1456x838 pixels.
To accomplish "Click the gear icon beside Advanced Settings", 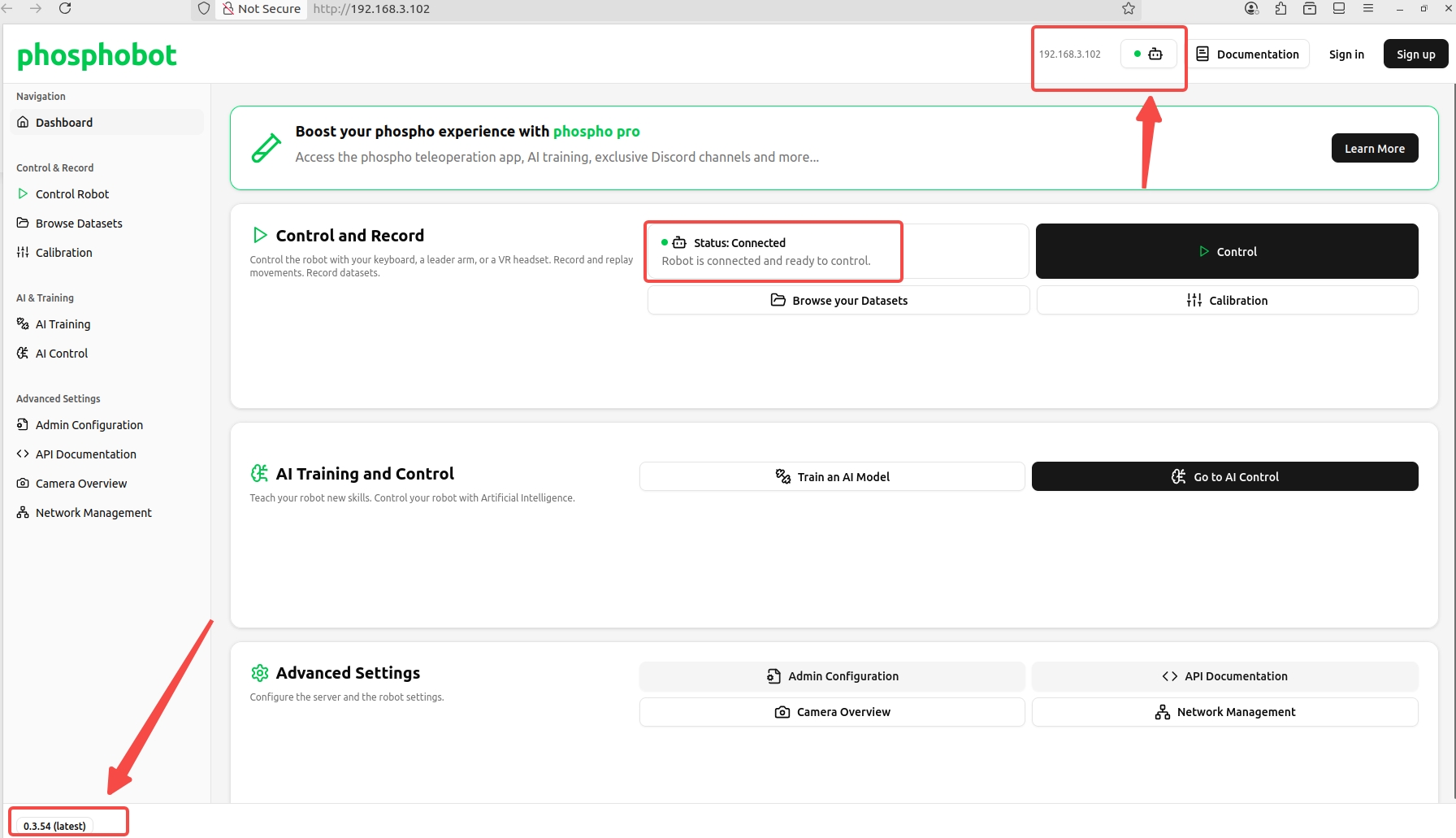I will (x=260, y=673).
